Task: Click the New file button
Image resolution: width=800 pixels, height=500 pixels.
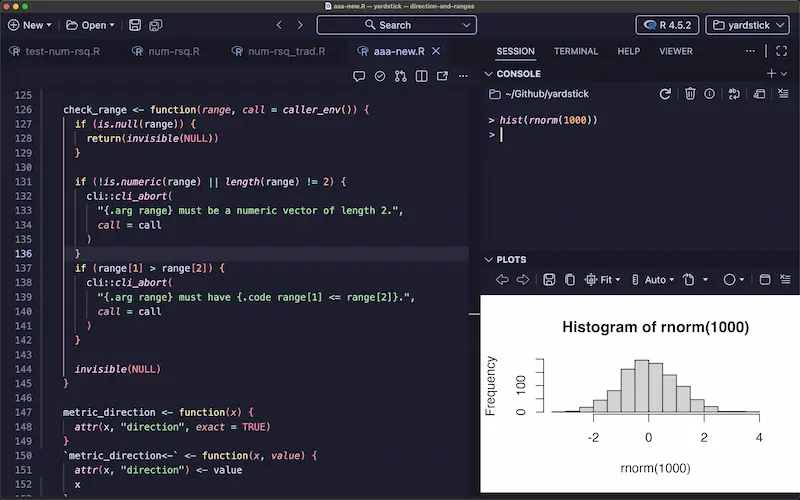Action: 28,25
